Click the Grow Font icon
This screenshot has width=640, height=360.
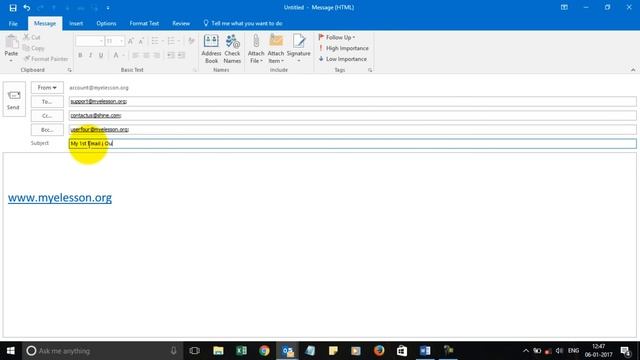(131, 41)
